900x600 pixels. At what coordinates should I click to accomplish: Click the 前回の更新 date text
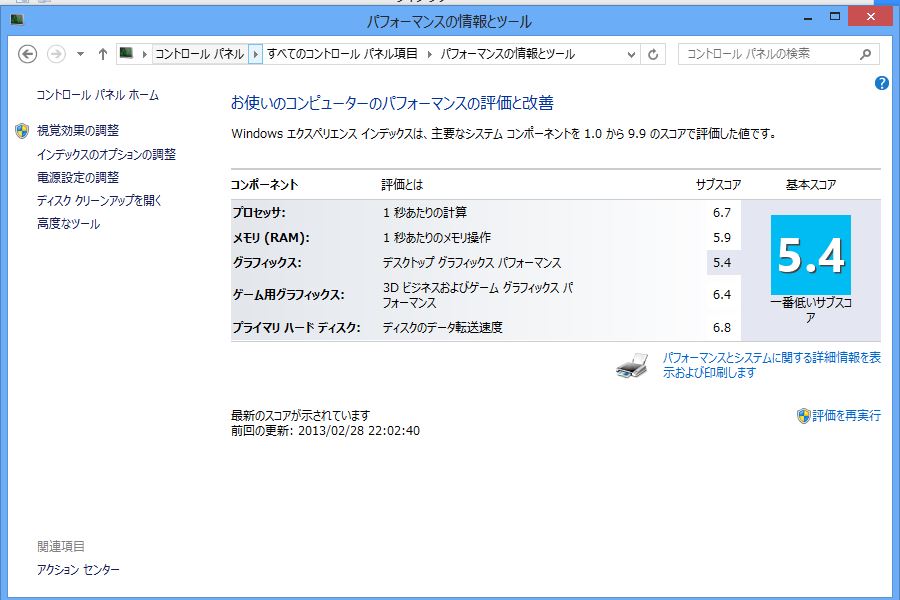coord(325,431)
